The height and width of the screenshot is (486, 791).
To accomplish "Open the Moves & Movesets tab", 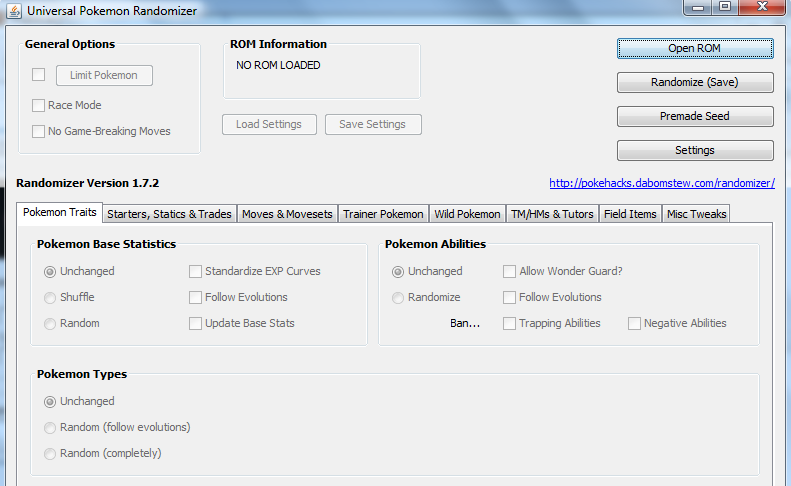I will (x=286, y=214).
